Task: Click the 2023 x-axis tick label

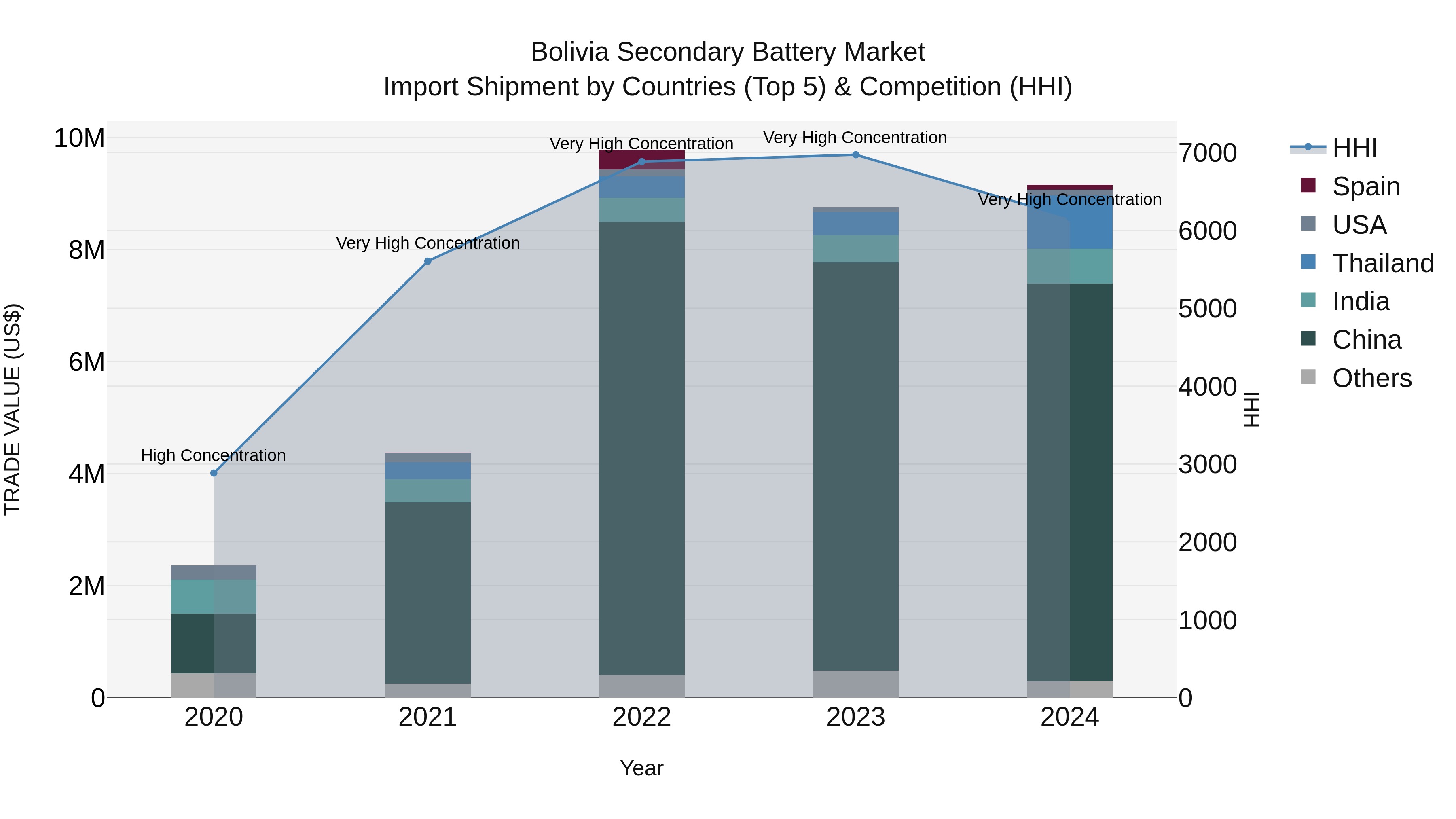Action: [x=856, y=717]
